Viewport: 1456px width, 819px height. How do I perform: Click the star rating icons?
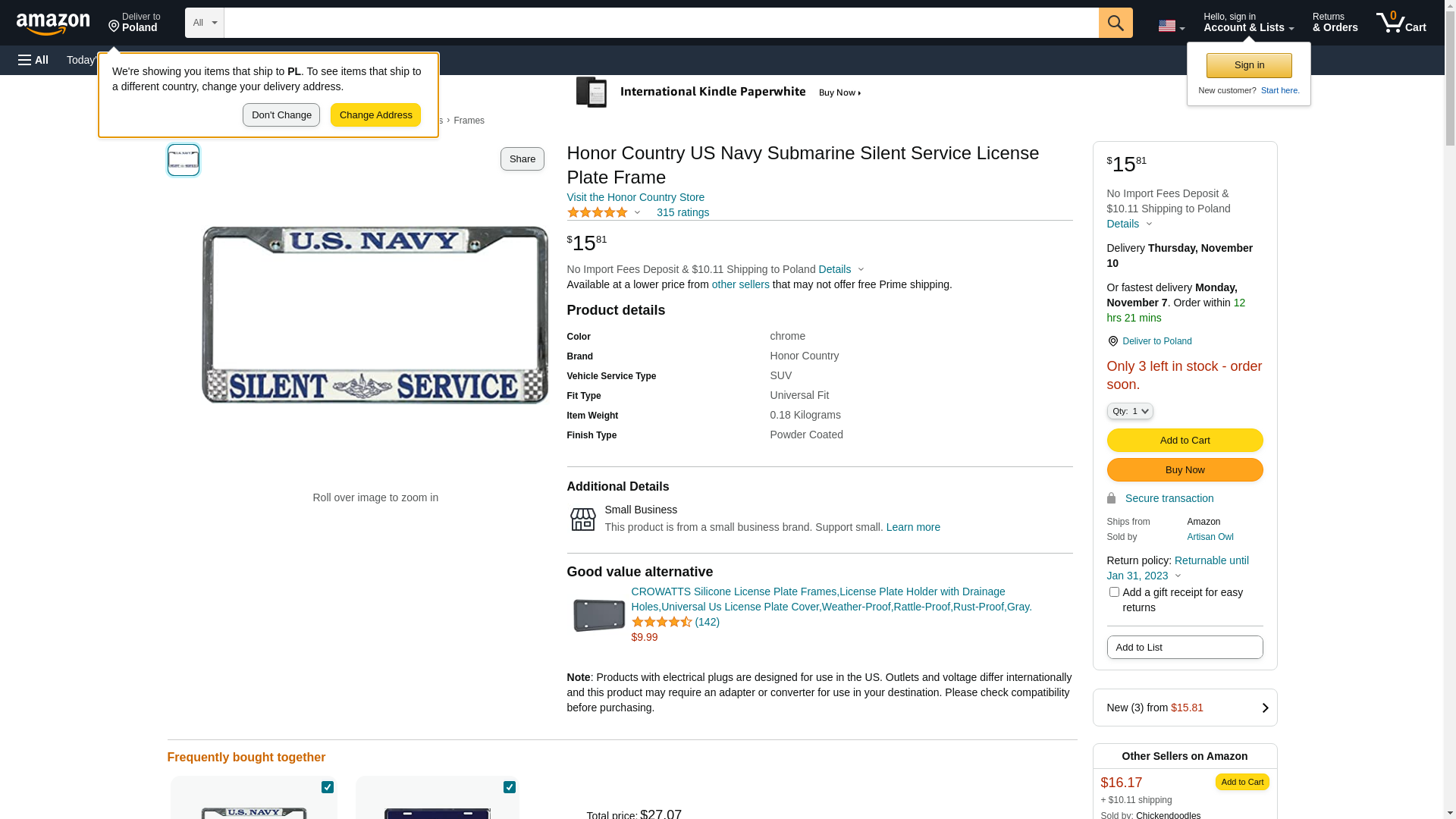pos(598,213)
